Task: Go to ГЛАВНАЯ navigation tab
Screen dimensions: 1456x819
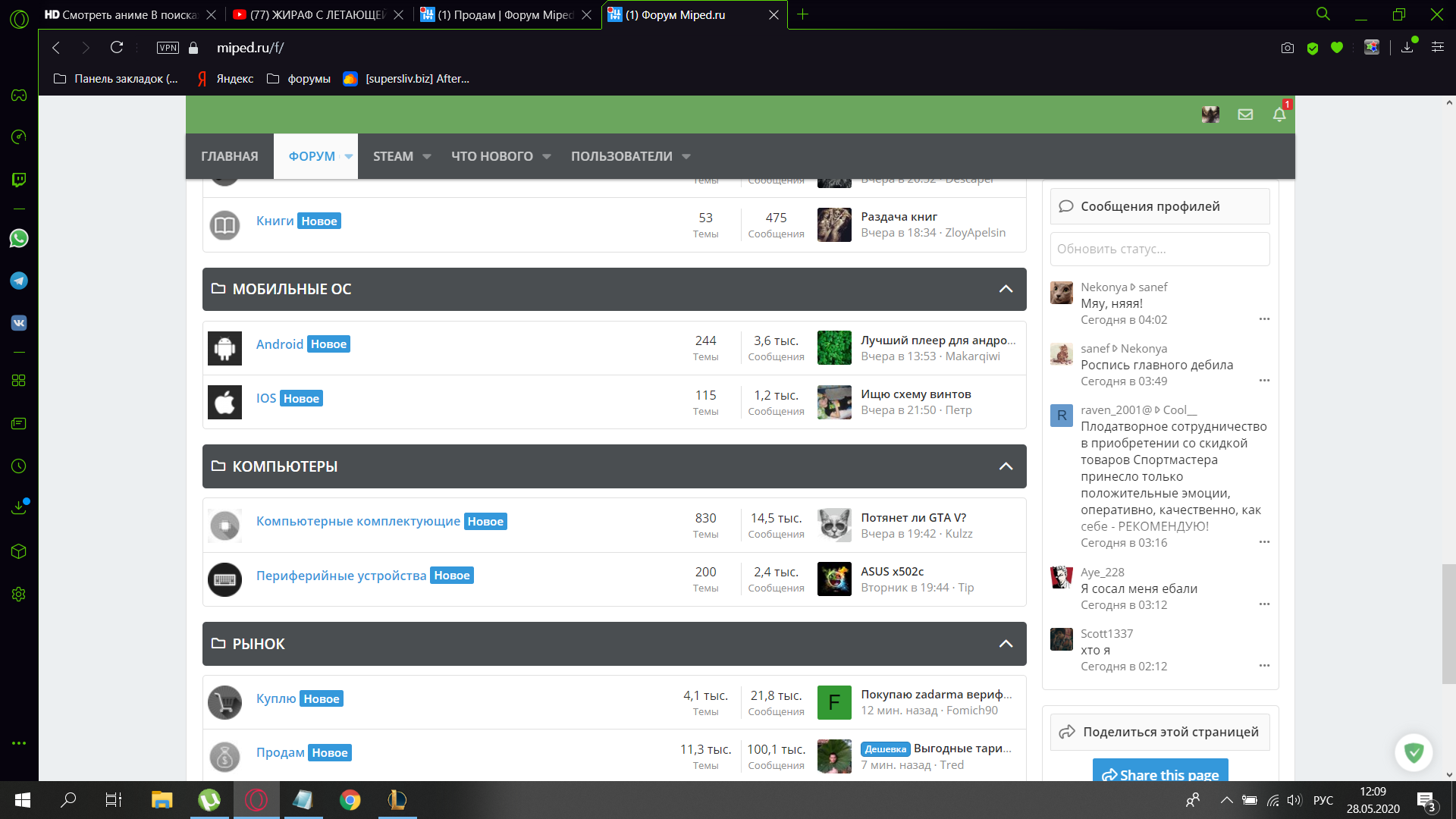Action: point(230,156)
